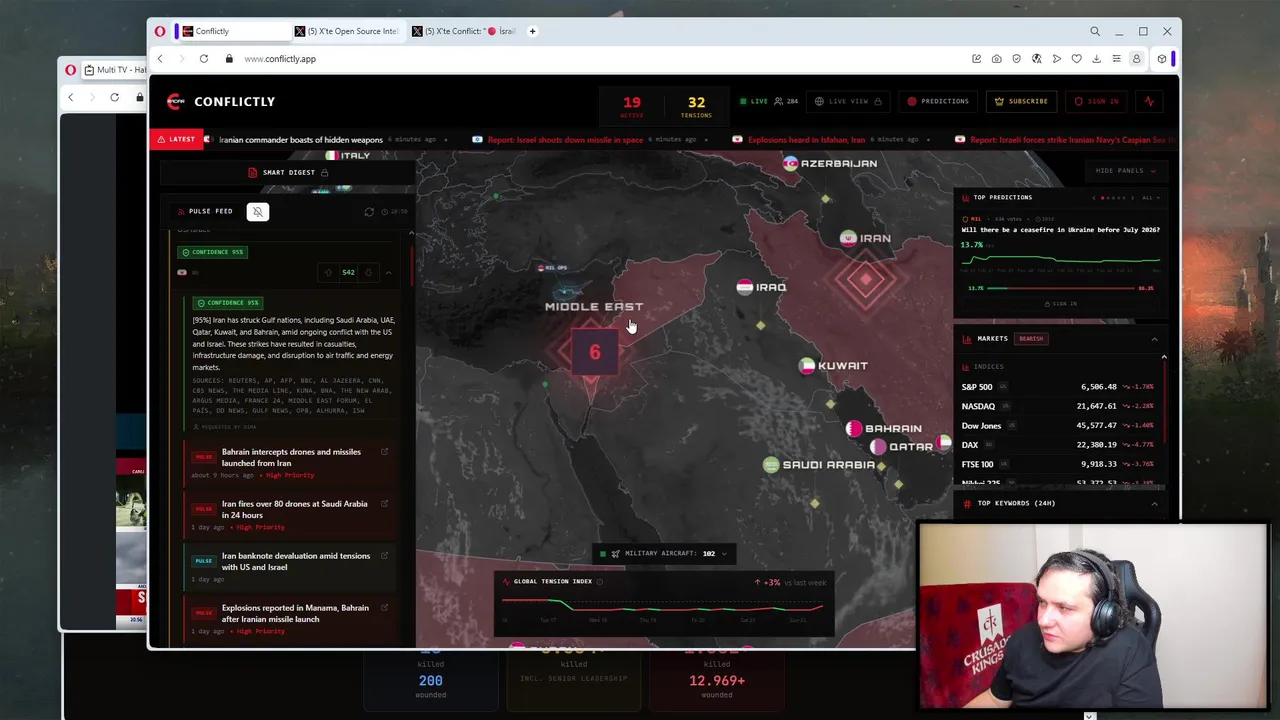The image size is (1280, 720).
Task: Toggle the locked Live View button
Action: [848, 101]
